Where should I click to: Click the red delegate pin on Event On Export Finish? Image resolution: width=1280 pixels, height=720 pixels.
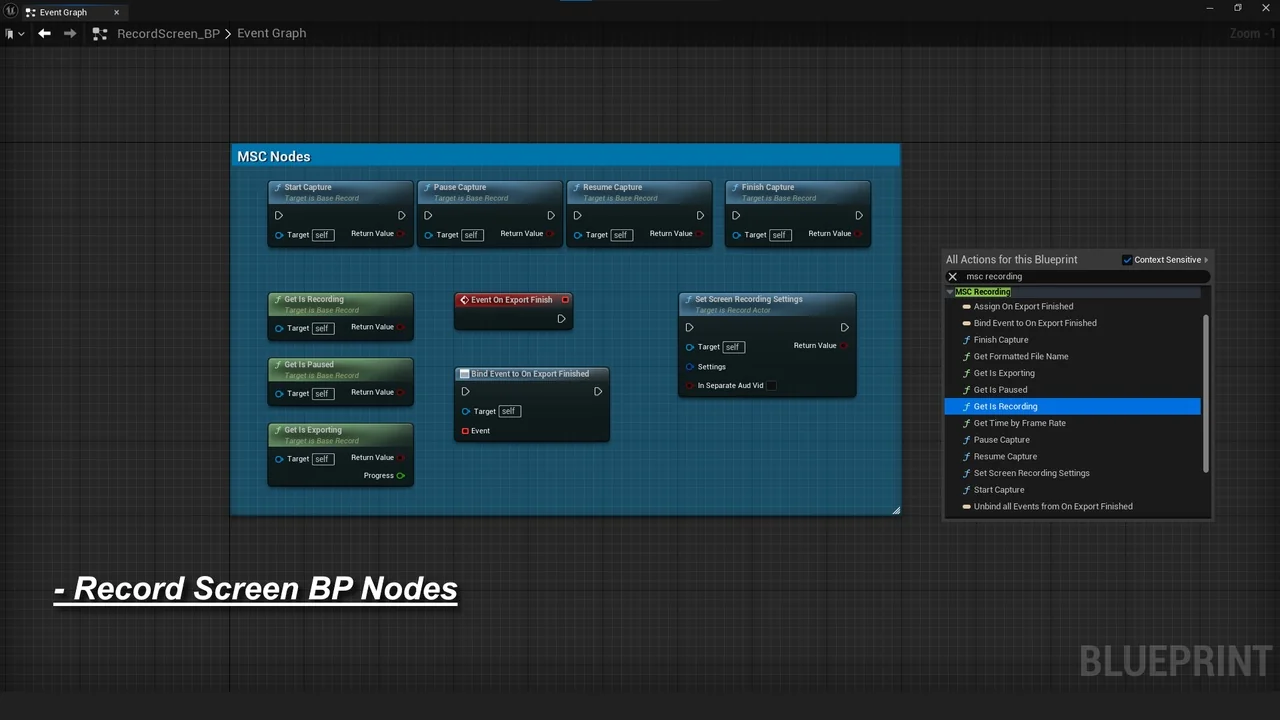(x=565, y=300)
